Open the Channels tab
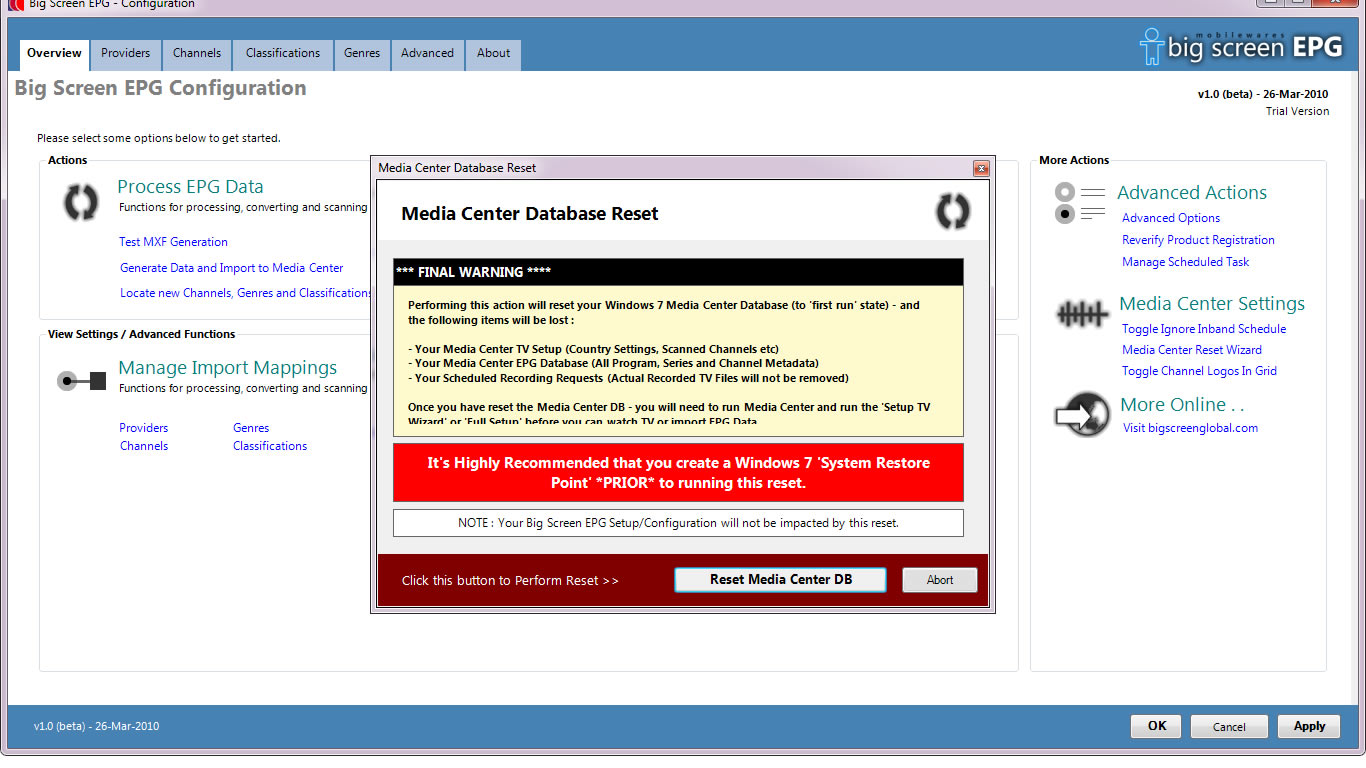Viewport: 1366px width, 768px height. (197, 54)
